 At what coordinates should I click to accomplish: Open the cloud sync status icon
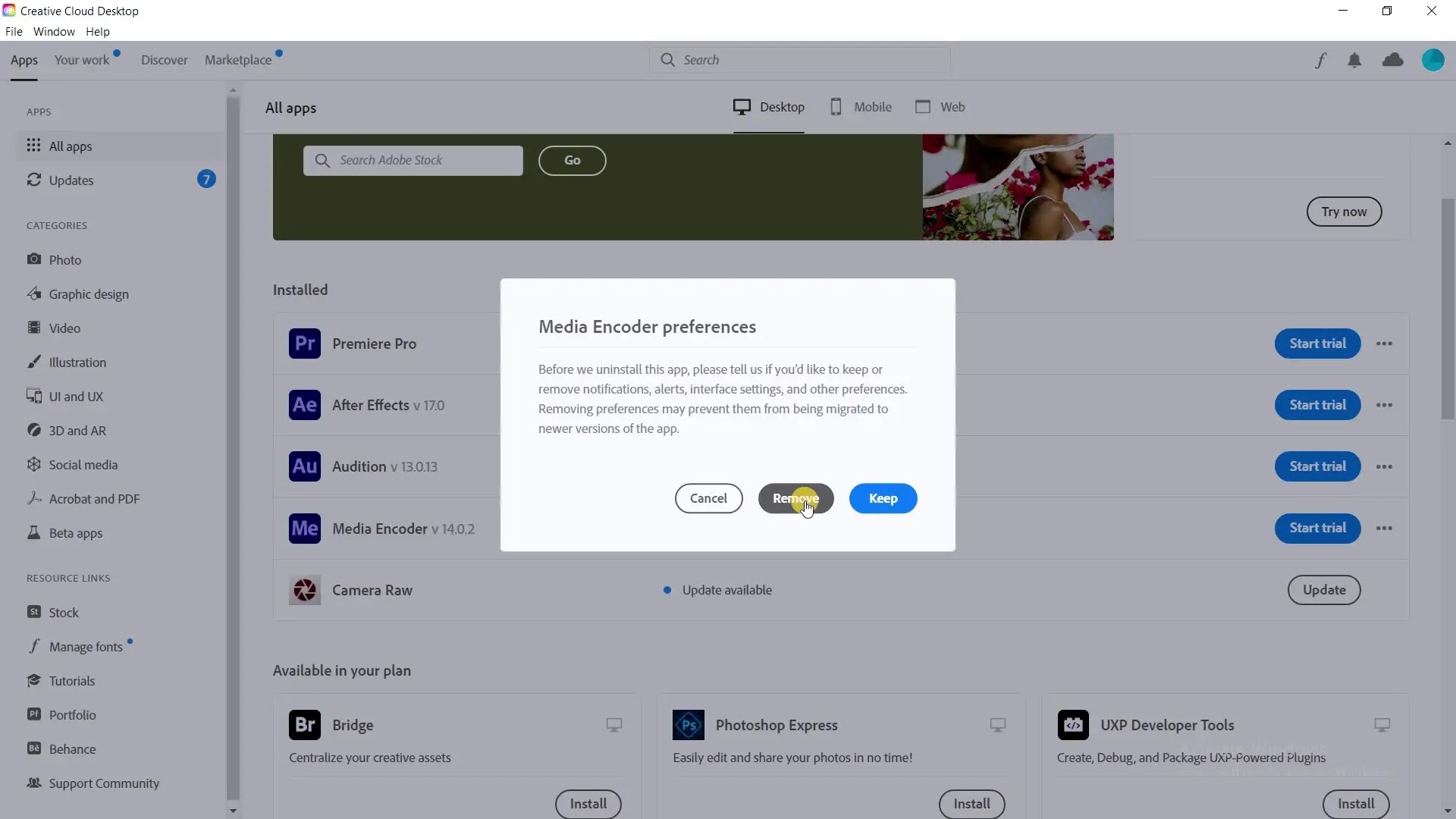coord(1392,60)
